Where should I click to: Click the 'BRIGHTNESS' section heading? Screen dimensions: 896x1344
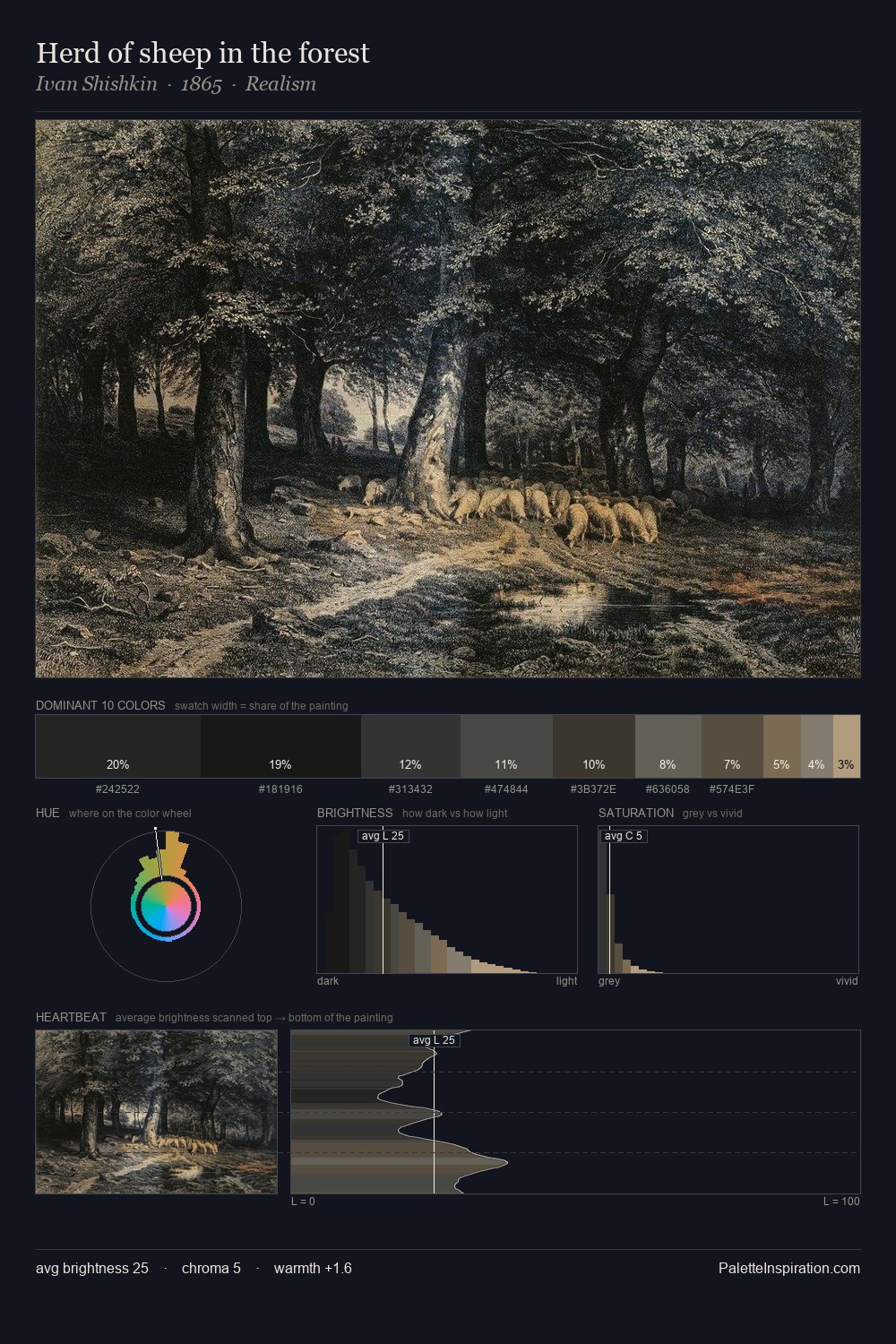click(x=355, y=813)
